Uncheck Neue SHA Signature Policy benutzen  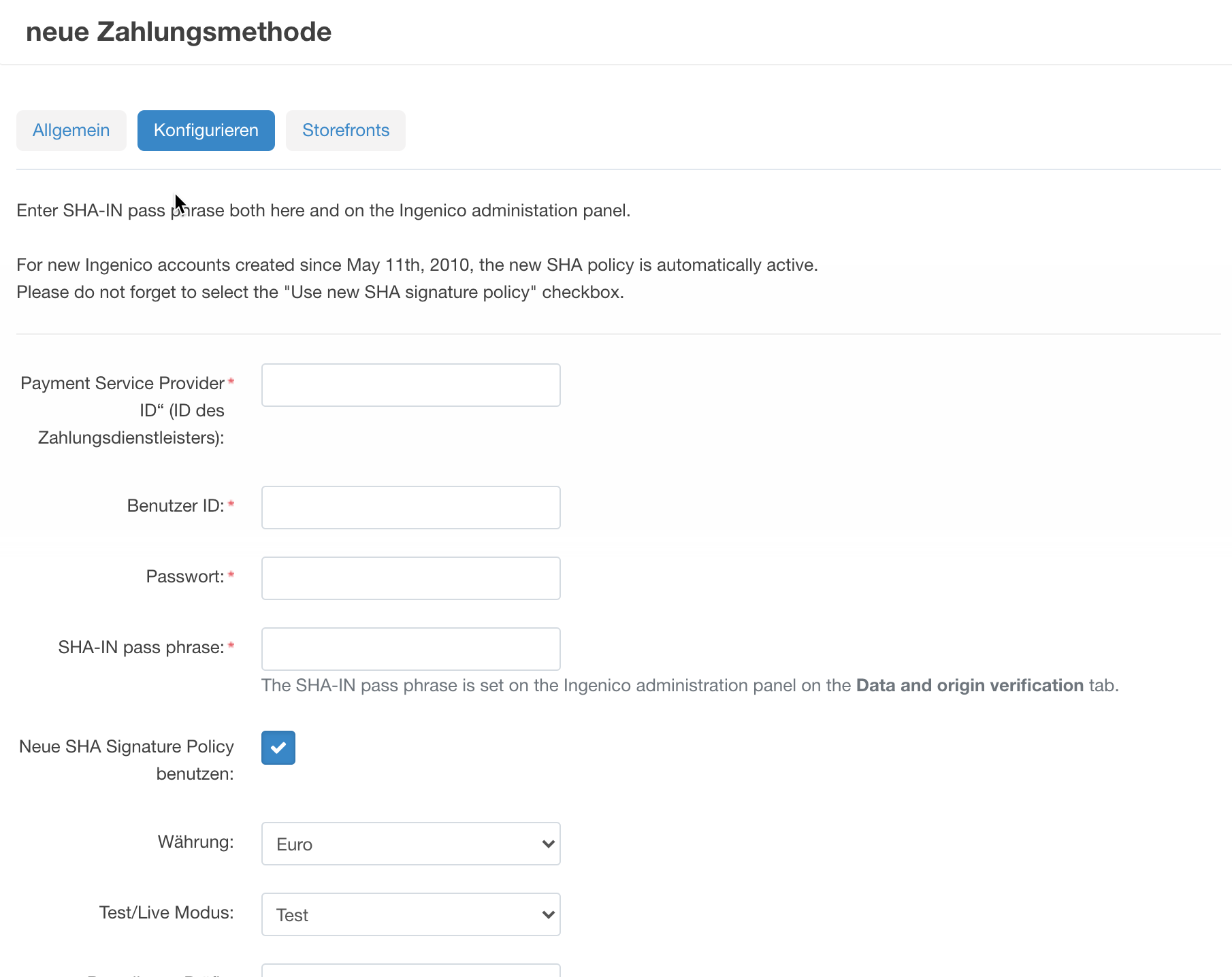click(278, 748)
